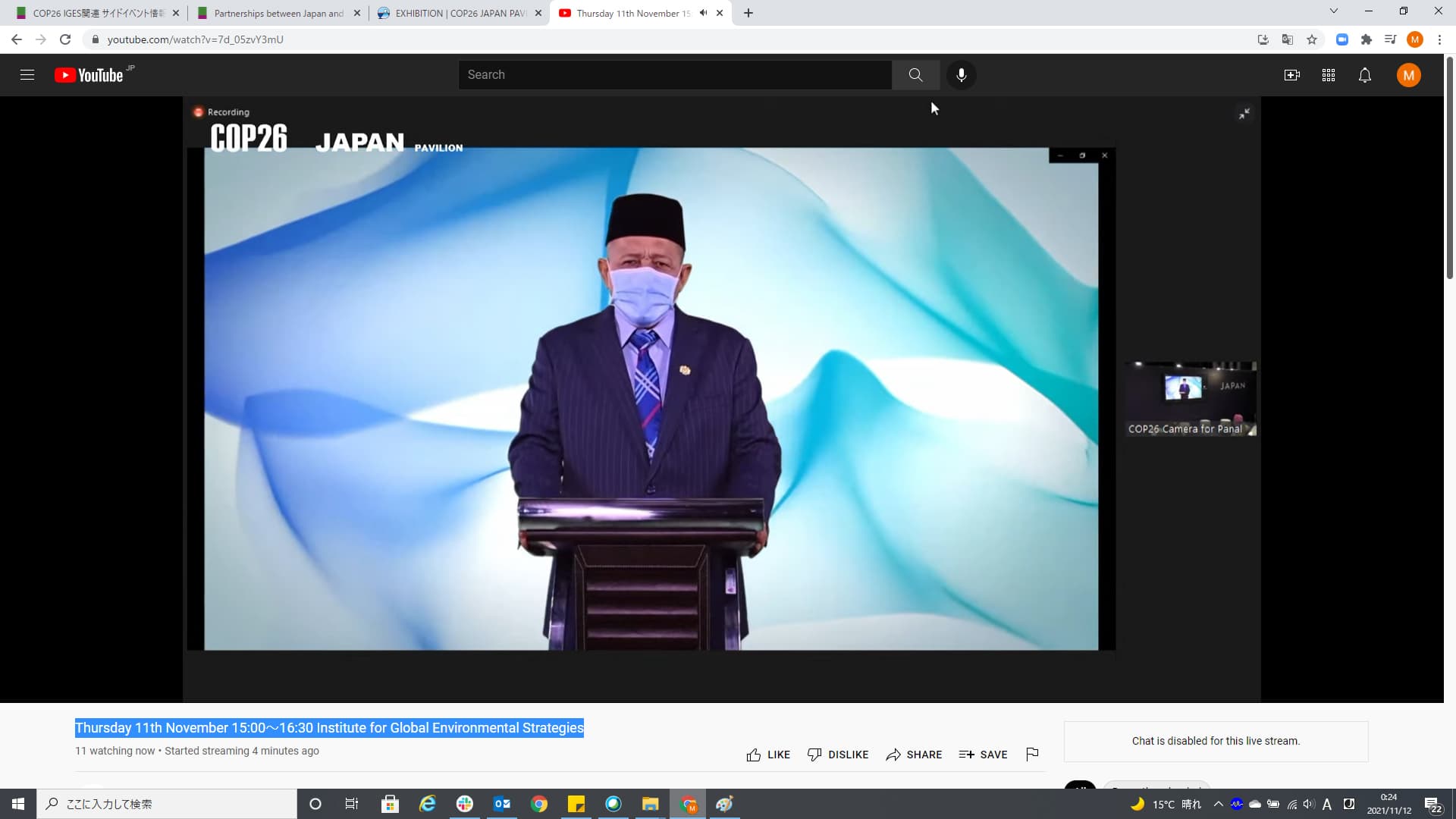1456x819 pixels.
Task: Dislike the live stream video
Action: [x=838, y=755]
